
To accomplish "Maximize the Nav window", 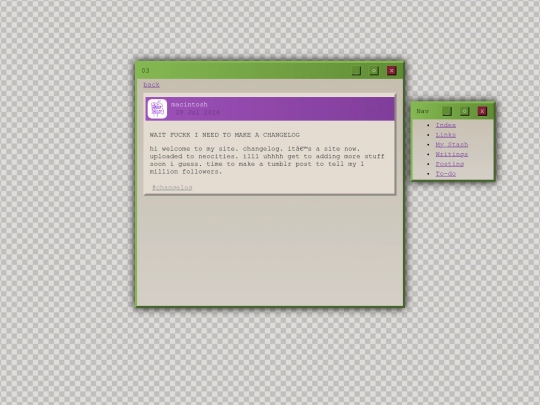I will (x=465, y=111).
